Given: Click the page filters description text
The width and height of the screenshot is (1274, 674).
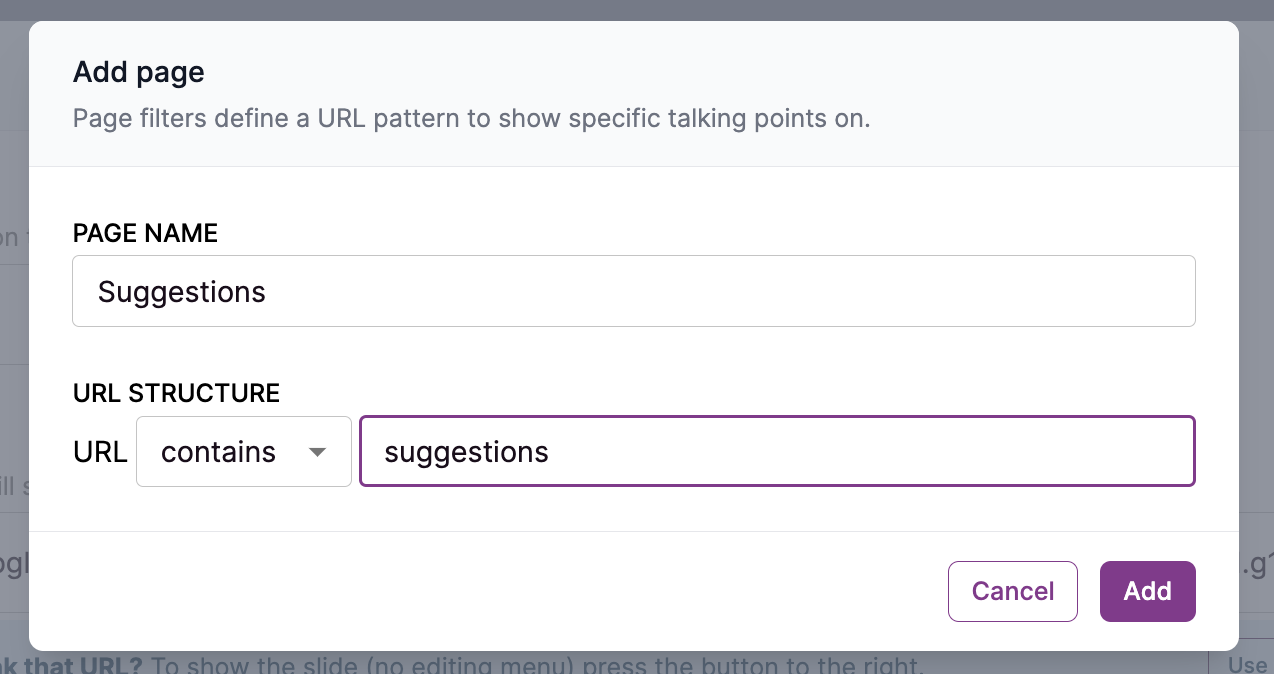Looking at the screenshot, I should [x=471, y=119].
